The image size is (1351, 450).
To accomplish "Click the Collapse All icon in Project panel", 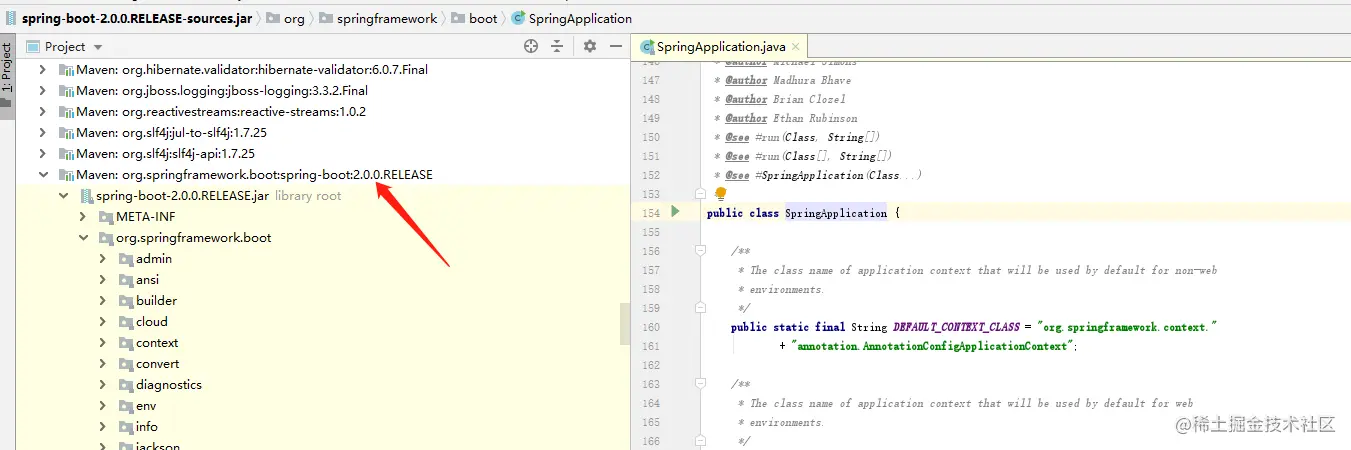I will click(557, 46).
